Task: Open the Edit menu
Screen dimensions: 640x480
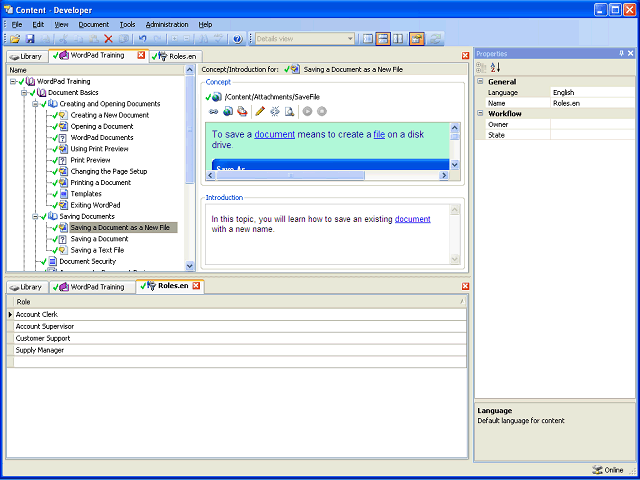Action: (x=38, y=24)
